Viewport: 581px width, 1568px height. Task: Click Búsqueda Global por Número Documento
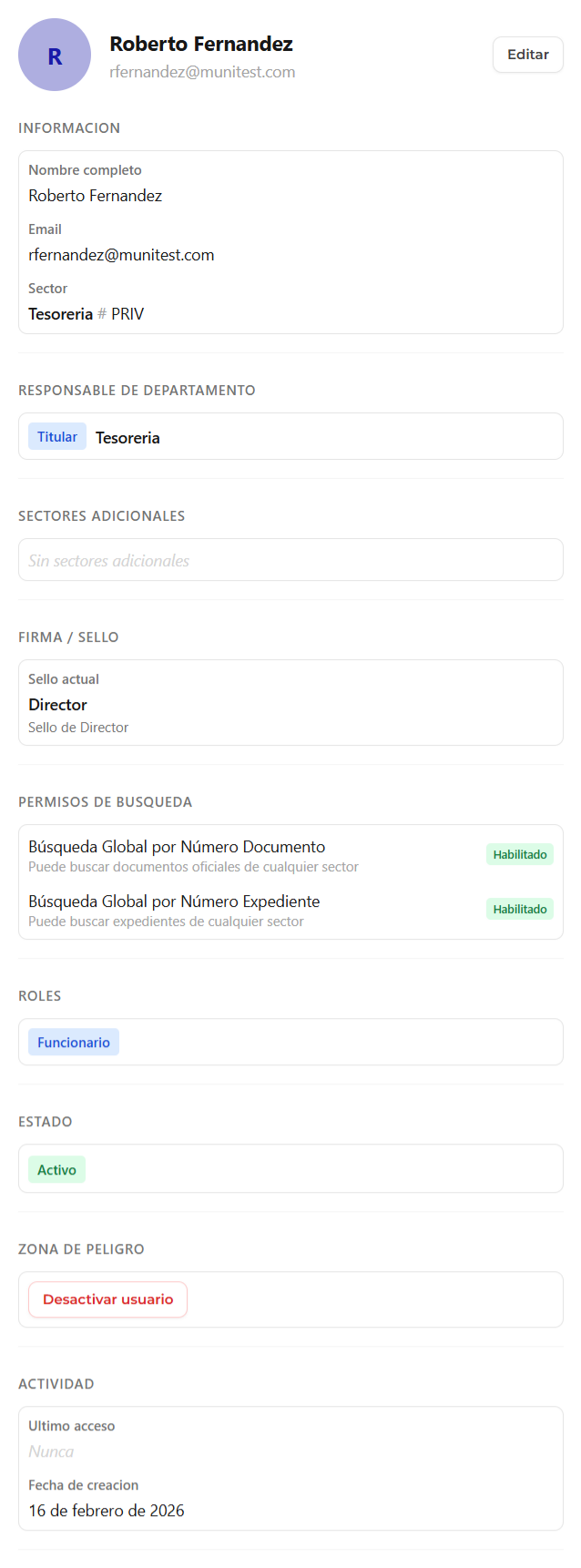click(x=177, y=847)
